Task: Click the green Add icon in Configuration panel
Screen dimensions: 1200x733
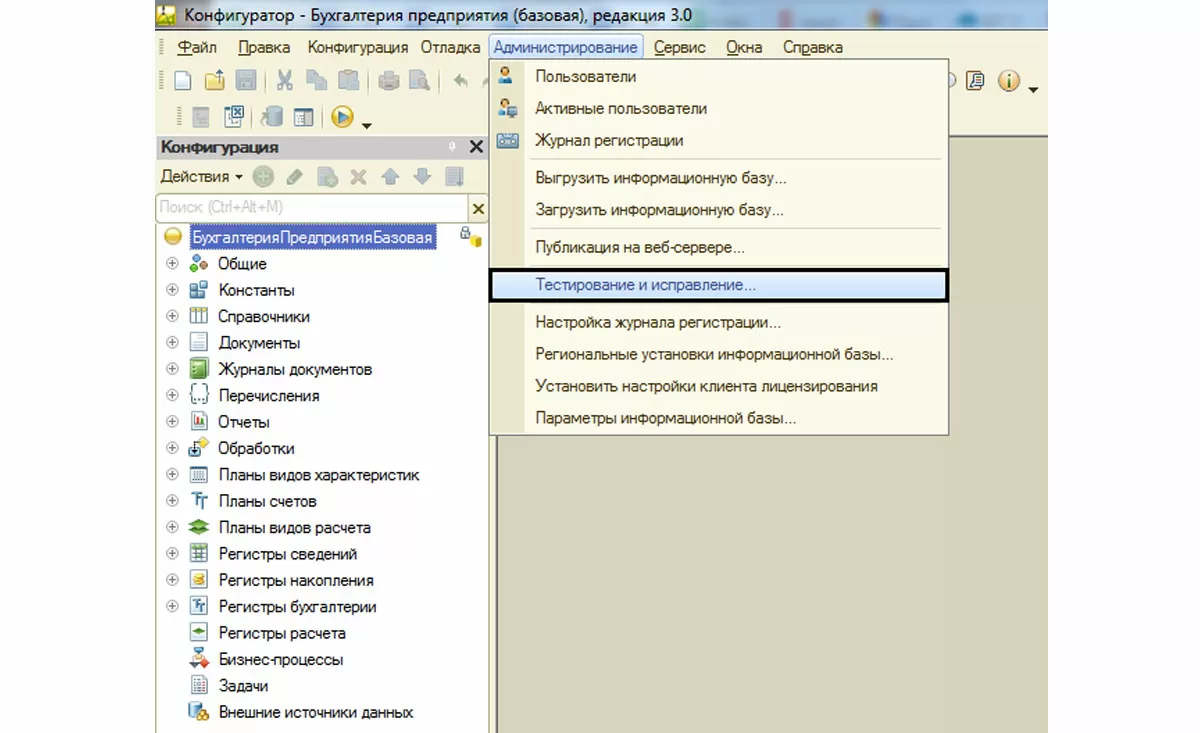Action: [263, 177]
